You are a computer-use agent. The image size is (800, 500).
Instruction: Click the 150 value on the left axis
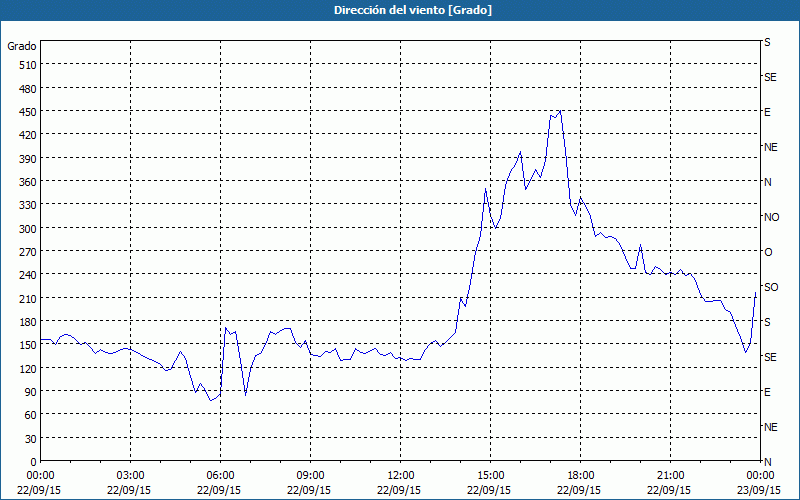28,345
